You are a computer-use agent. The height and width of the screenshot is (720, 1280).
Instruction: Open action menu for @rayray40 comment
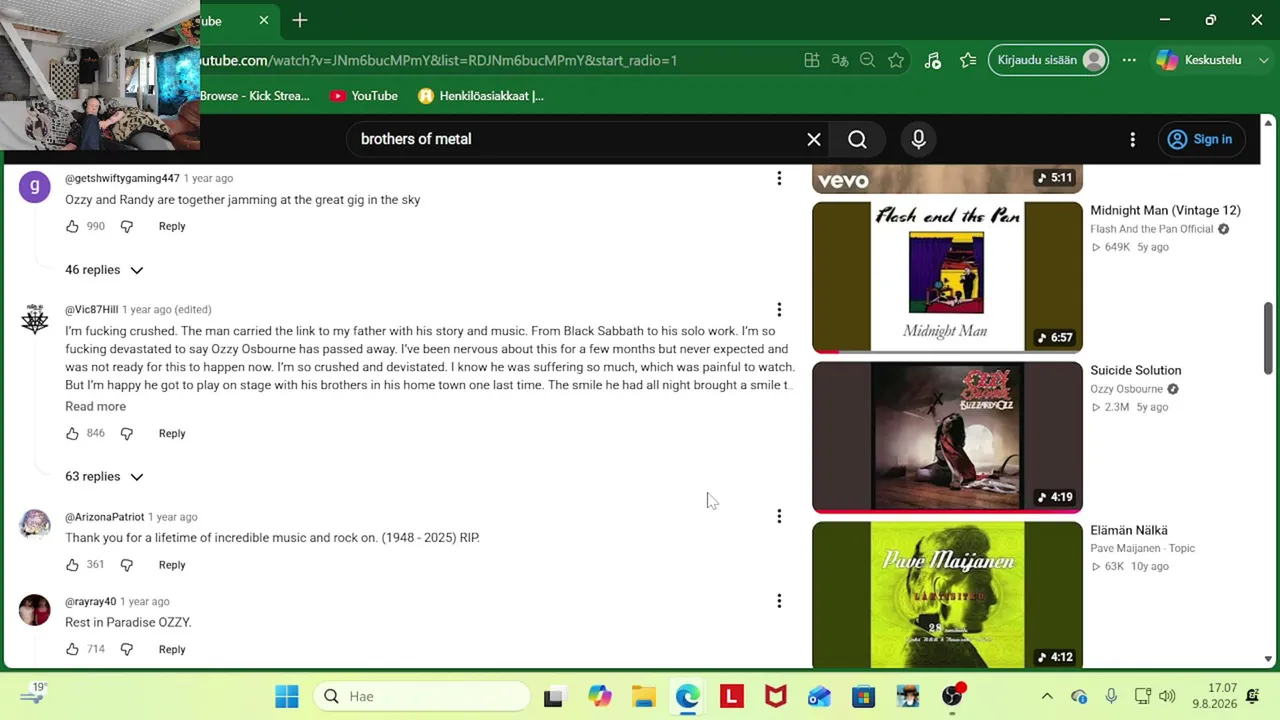pyautogui.click(x=779, y=601)
